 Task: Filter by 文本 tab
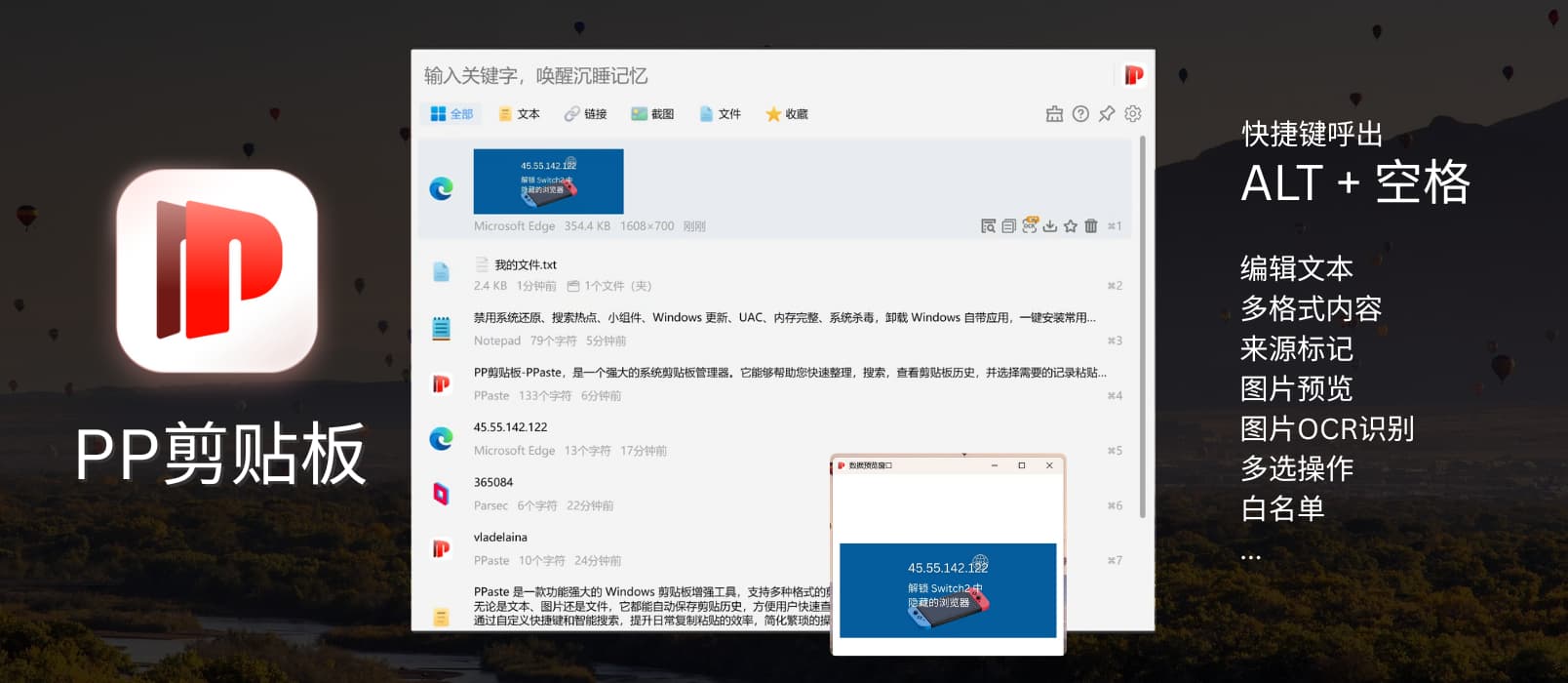[519, 114]
